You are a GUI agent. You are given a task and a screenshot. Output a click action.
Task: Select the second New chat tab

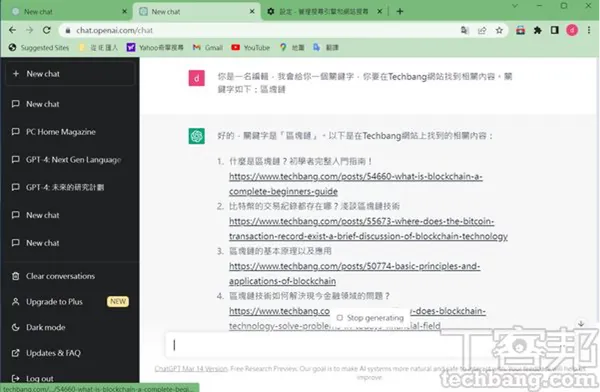(x=197, y=11)
